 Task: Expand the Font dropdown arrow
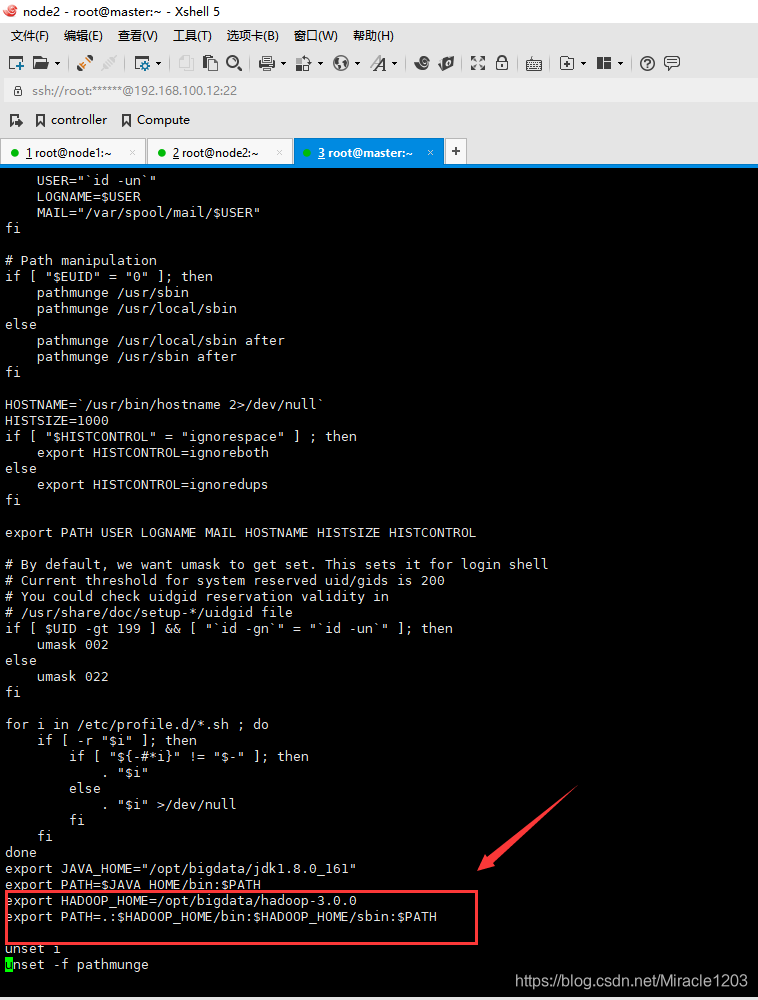395,63
